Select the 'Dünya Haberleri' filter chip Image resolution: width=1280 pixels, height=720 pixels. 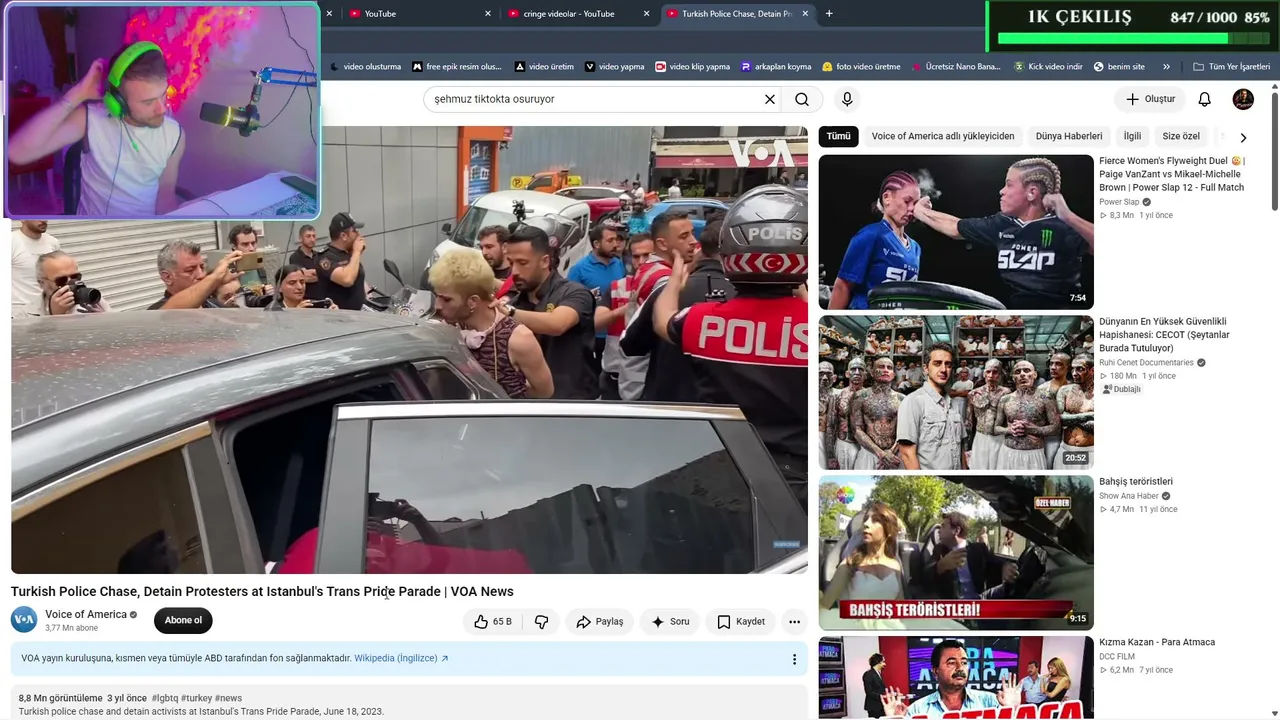click(x=1069, y=136)
